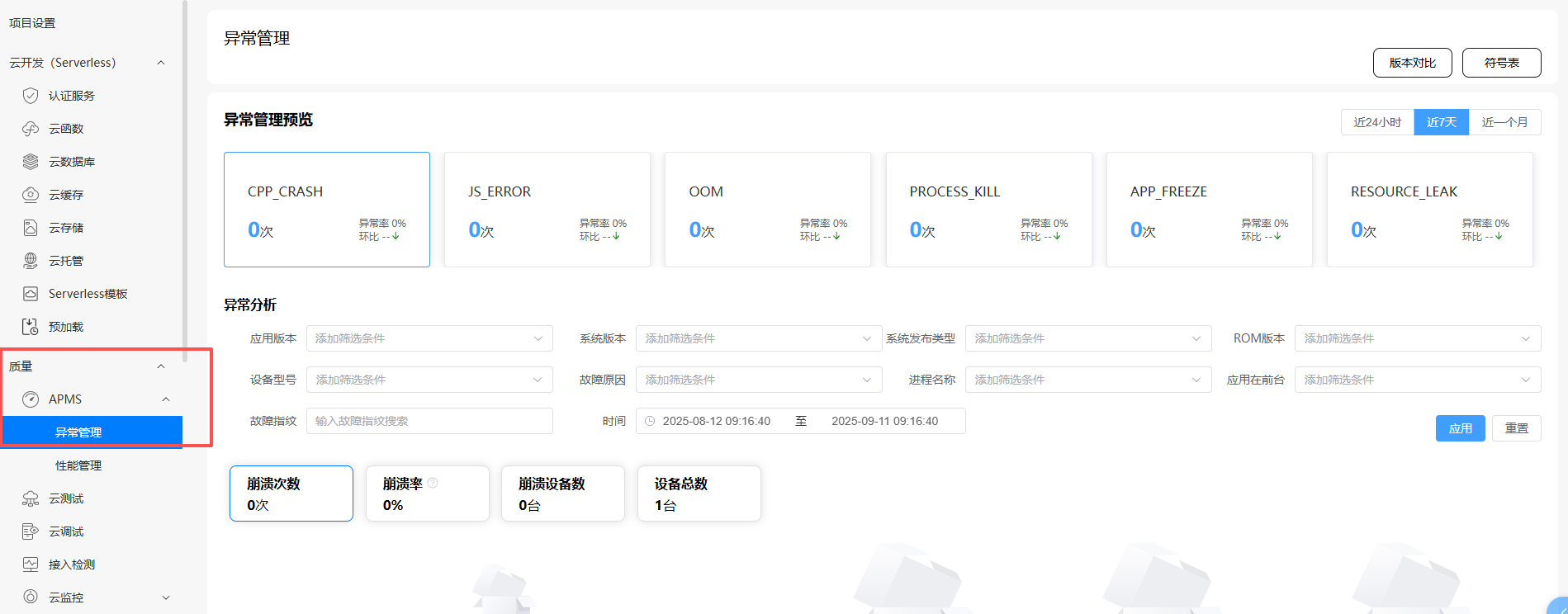Open the 故障原因 filter dropdown
This screenshot has height=614, width=1568.
pyautogui.click(x=758, y=380)
